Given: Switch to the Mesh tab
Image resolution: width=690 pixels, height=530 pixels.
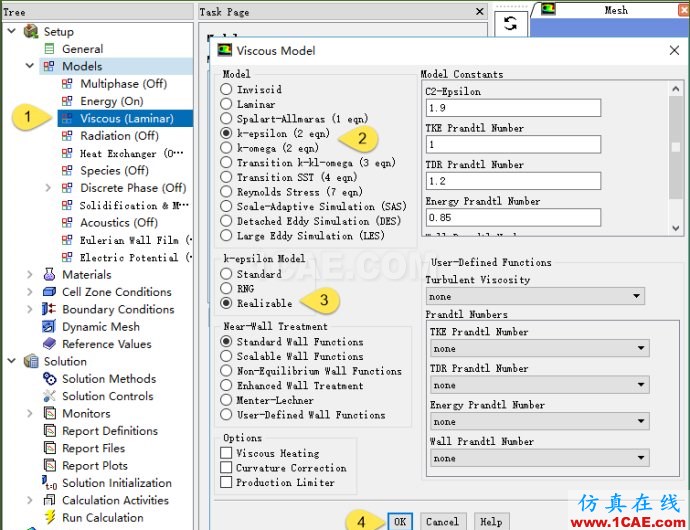Looking at the screenshot, I should [616, 10].
